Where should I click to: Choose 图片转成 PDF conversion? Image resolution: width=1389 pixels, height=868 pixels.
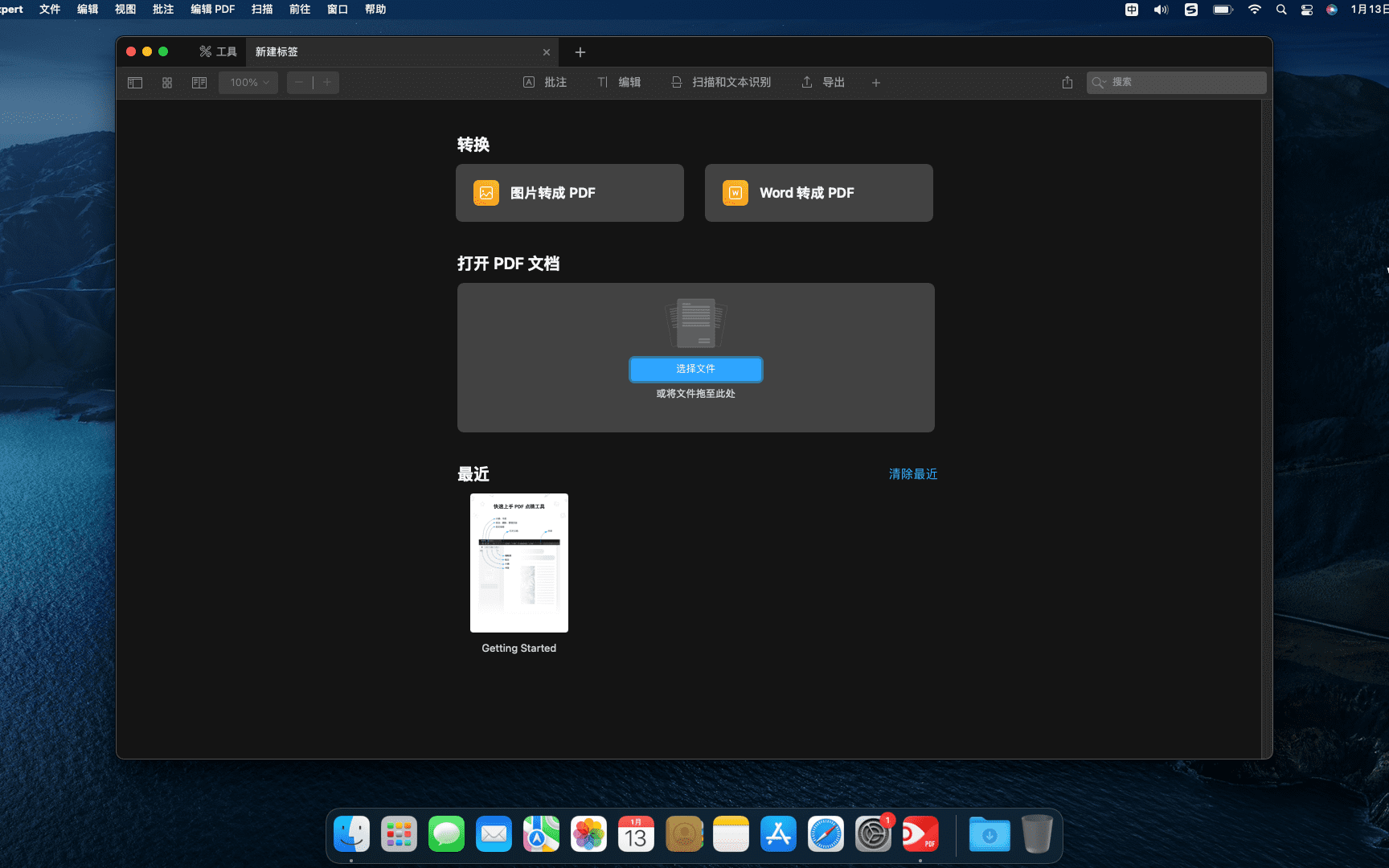click(569, 193)
